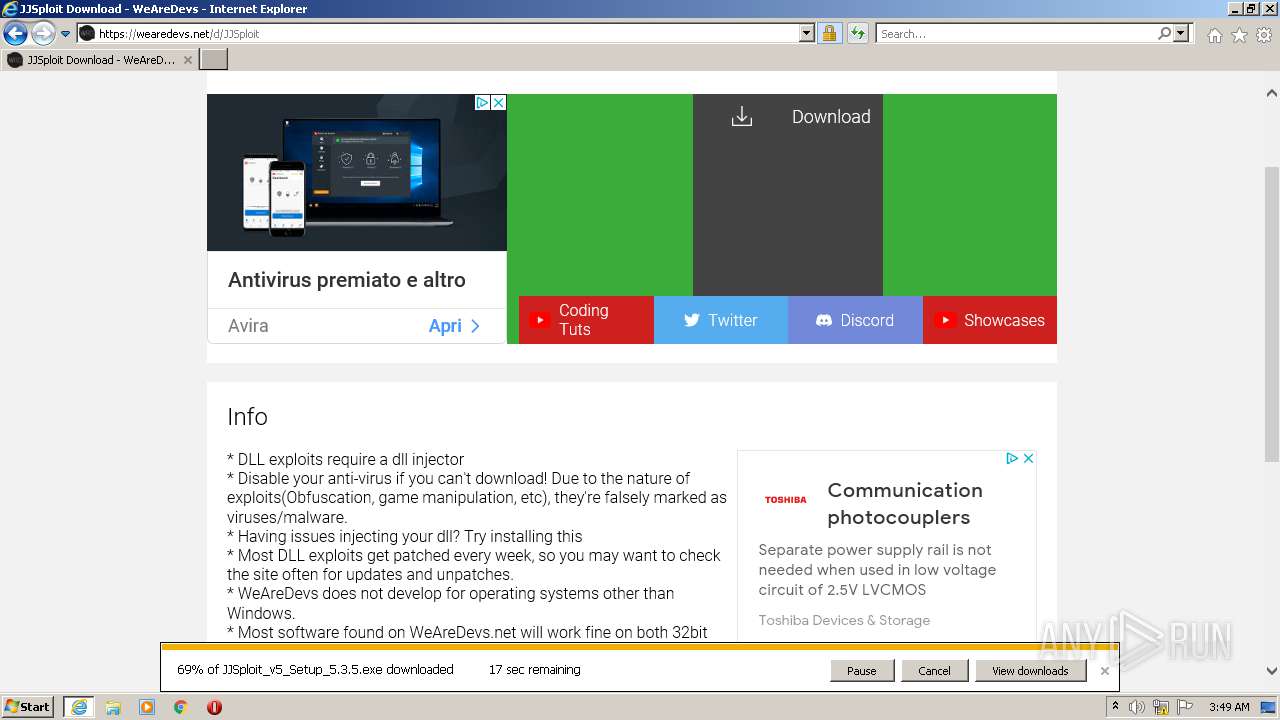Click the Toshiba logo in ad
The image size is (1280, 720).
click(x=785, y=500)
